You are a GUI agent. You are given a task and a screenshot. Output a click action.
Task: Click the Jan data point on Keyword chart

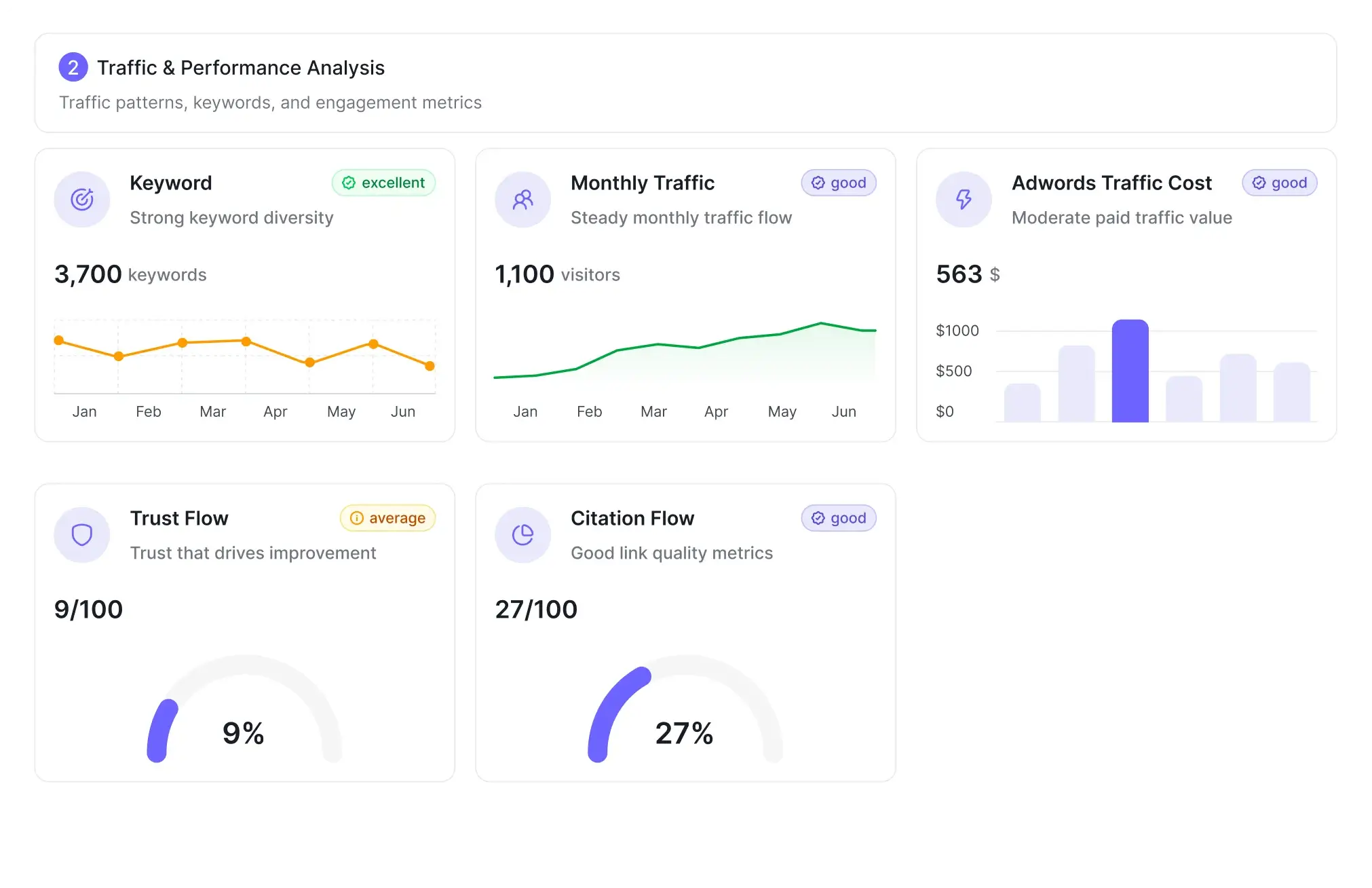pyautogui.click(x=59, y=340)
